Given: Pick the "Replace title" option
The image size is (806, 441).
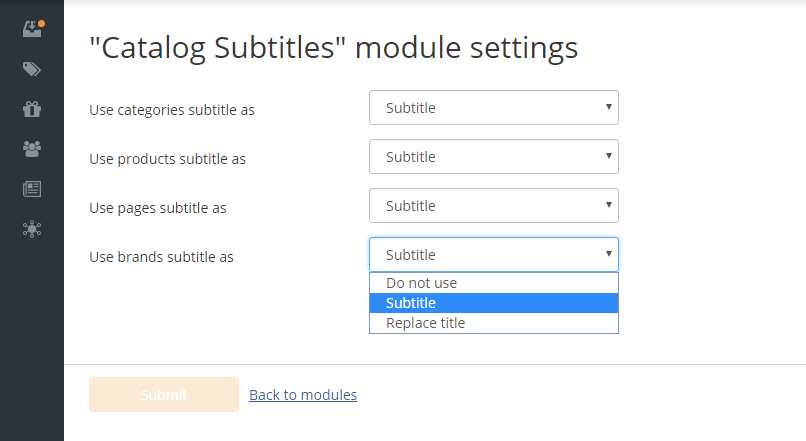Looking at the screenshot, I should point(493,323).
